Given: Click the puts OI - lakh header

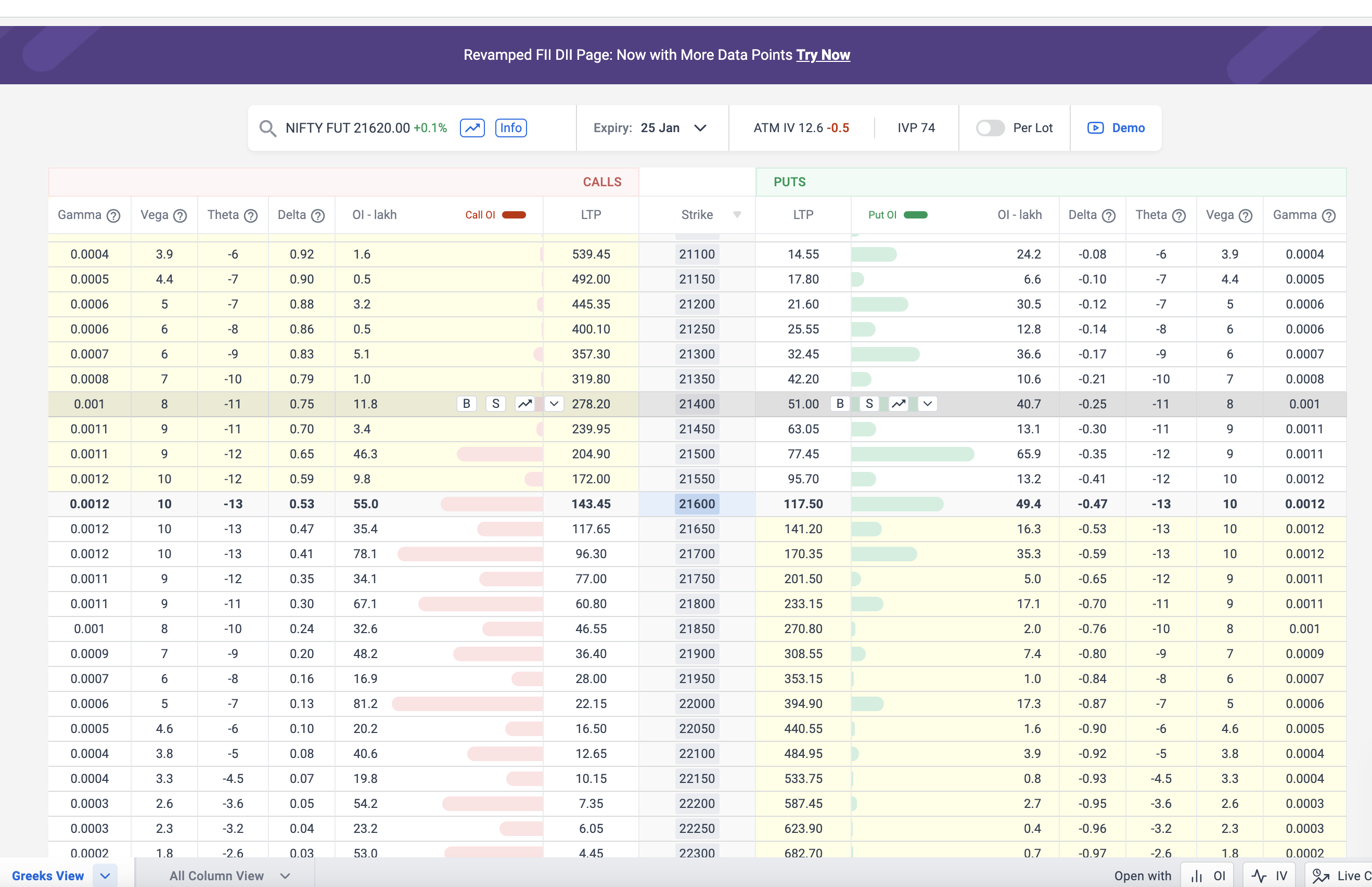Looking at the screenshot, I should click(x=1019, y=215).
